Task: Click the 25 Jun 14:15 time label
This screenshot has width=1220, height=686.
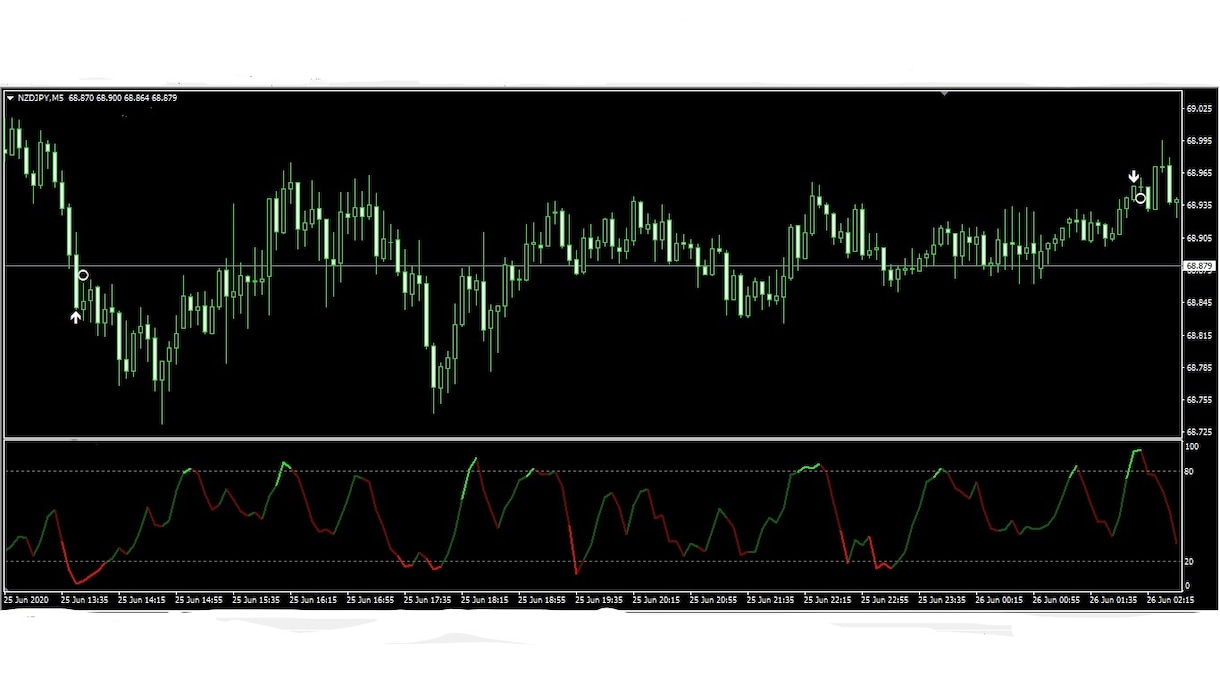Action: pyautogui.click(x=142, y=600)
